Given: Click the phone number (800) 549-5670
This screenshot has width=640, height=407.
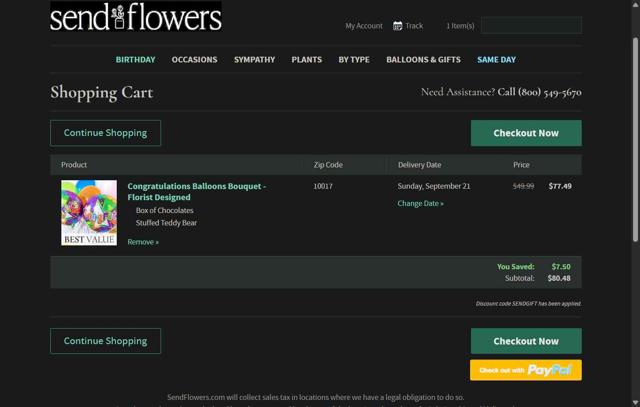Looking at the screenshot, I should pos(550,92).
